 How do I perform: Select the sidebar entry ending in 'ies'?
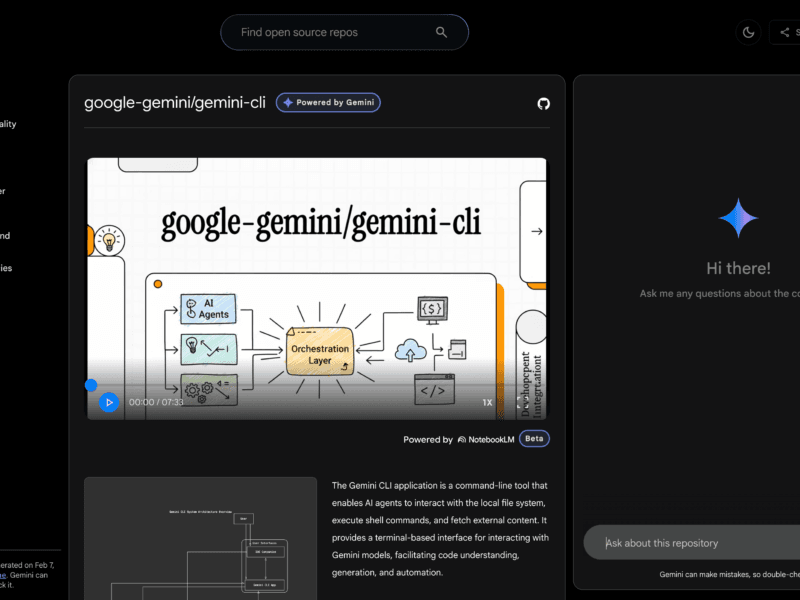tap(6, 268)
